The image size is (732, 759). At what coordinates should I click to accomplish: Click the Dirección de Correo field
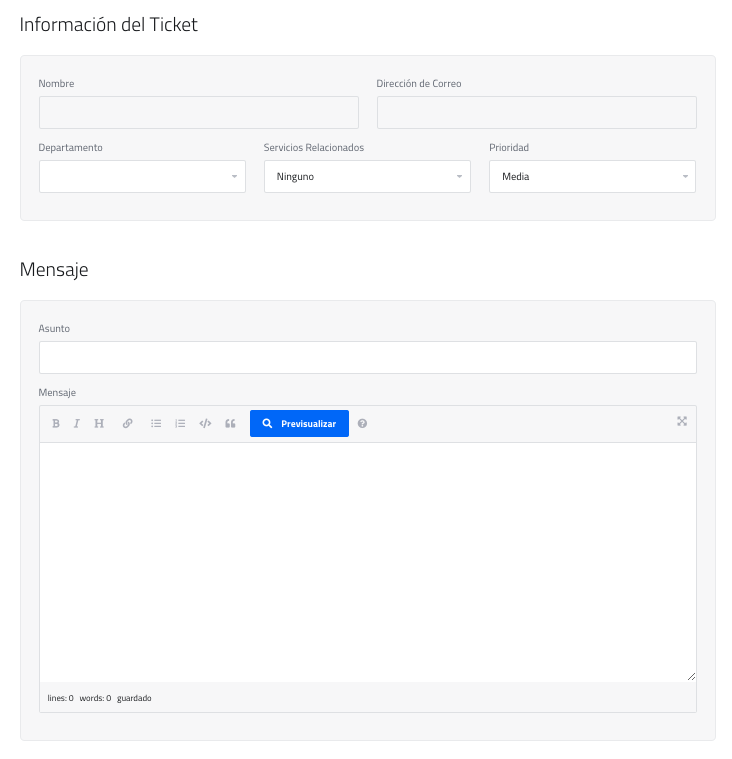pyautogui.click(x=536, y=113)
